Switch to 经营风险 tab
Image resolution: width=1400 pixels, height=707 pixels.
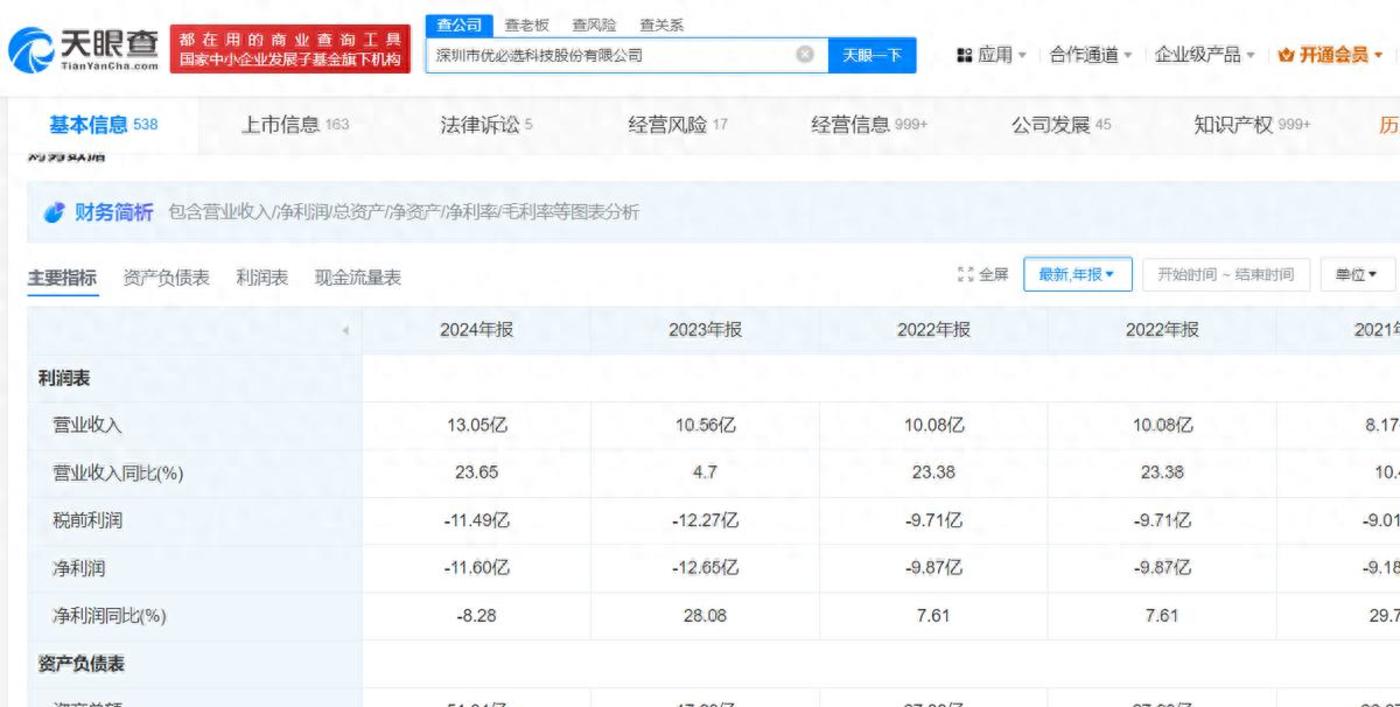coord(677,124)
